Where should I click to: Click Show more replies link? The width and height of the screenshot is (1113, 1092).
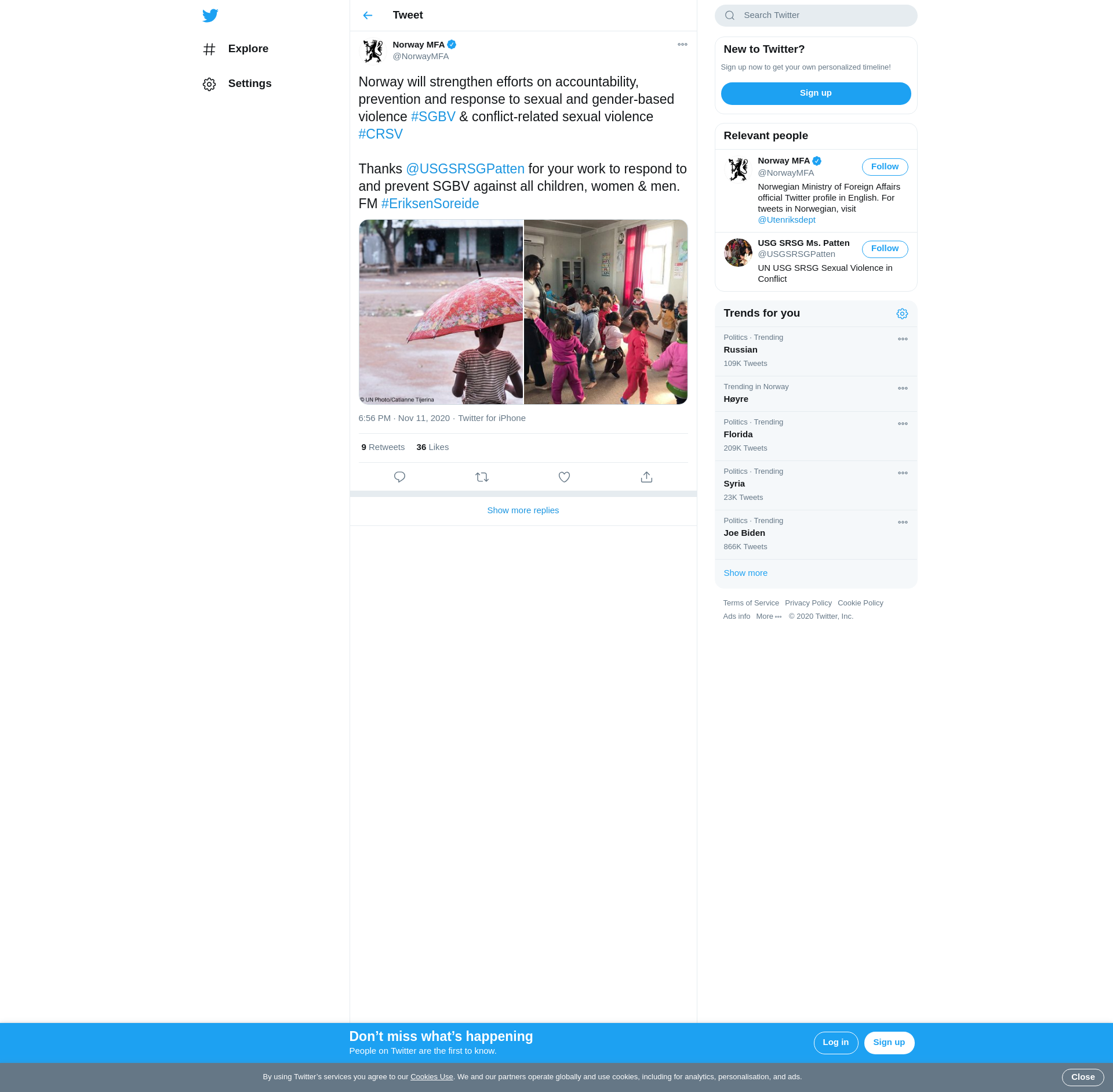[x=523, y=510]
